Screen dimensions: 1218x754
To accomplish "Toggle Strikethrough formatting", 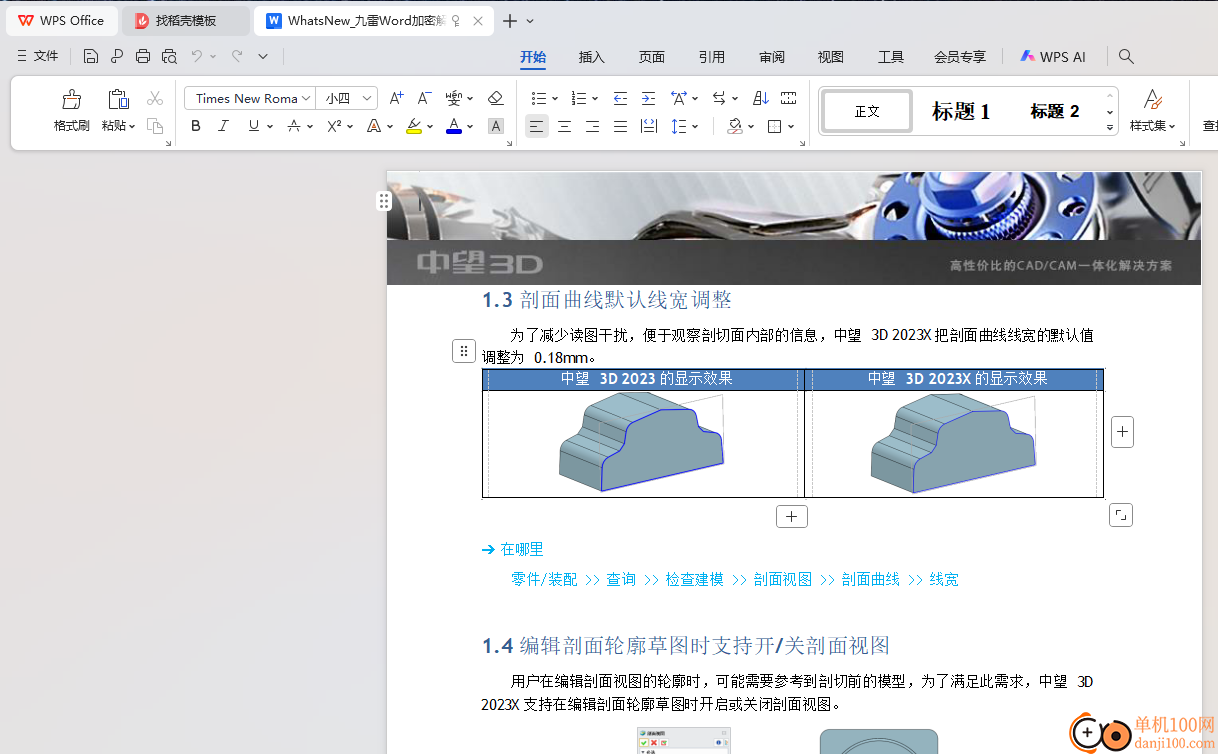I will pos(294,126).
